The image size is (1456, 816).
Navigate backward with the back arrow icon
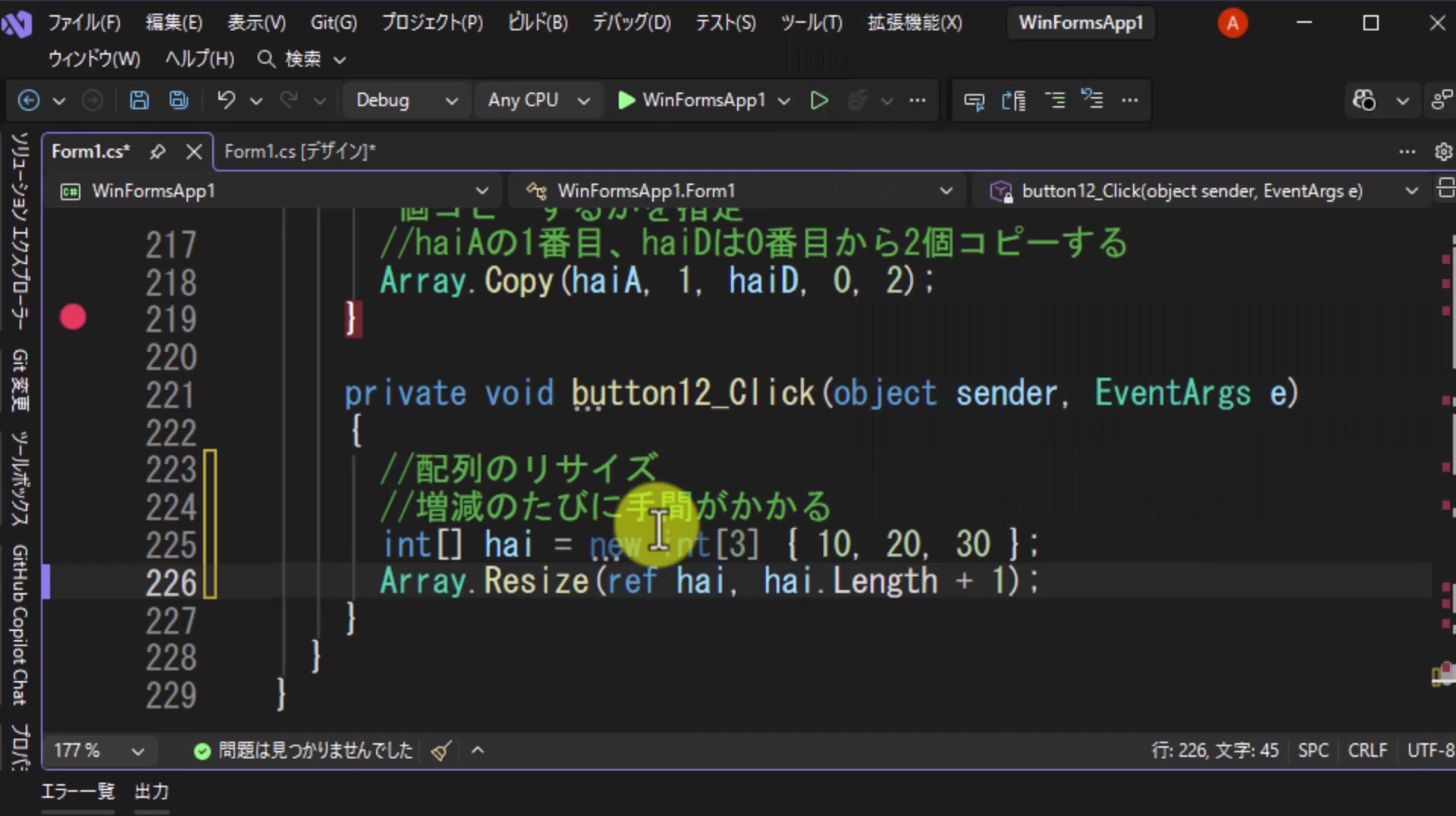(29, 100)
